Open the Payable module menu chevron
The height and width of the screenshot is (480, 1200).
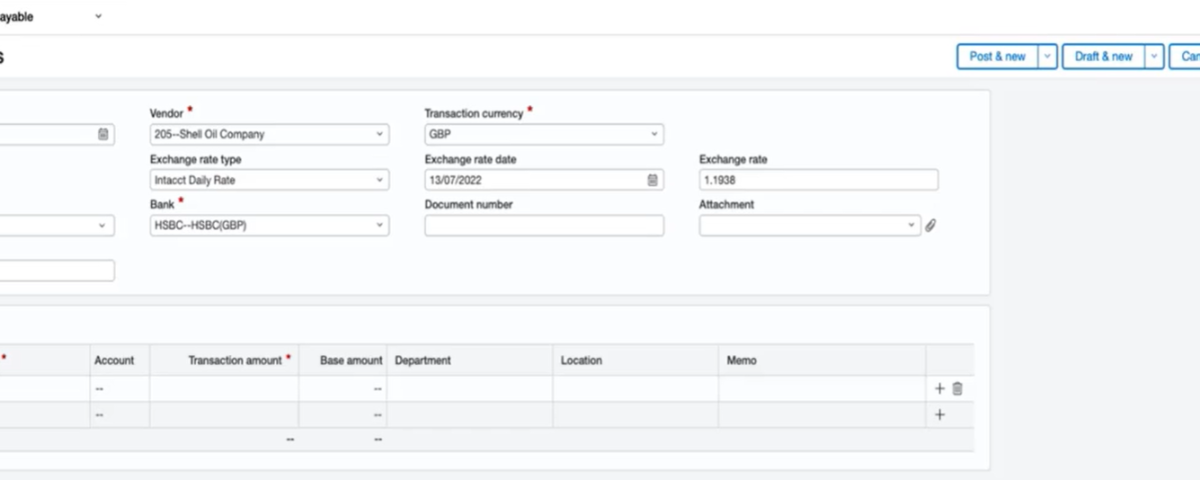[x=98, y=17]
